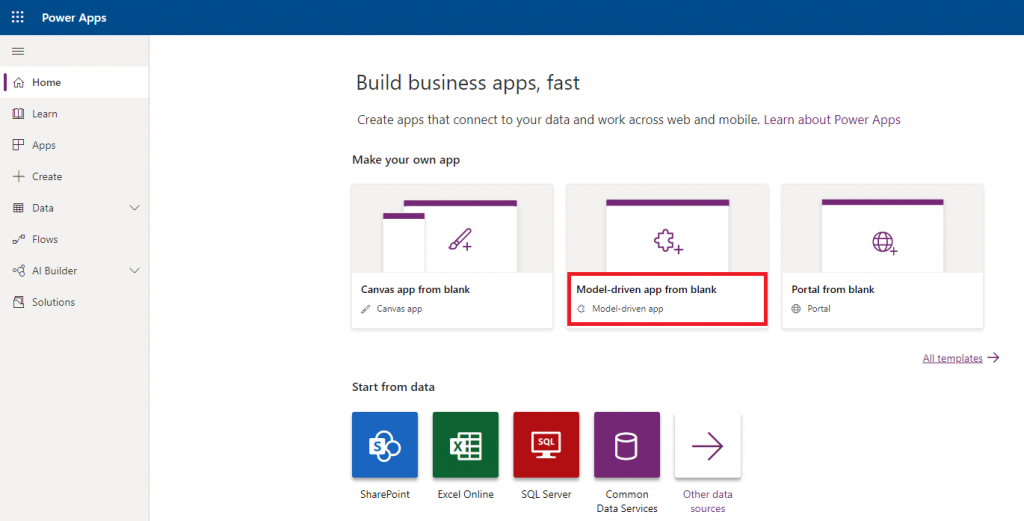The width and height of the screenshot is (1024, 521).
Task: Click the Apps grid icon
Action: (x=18, y=145)
